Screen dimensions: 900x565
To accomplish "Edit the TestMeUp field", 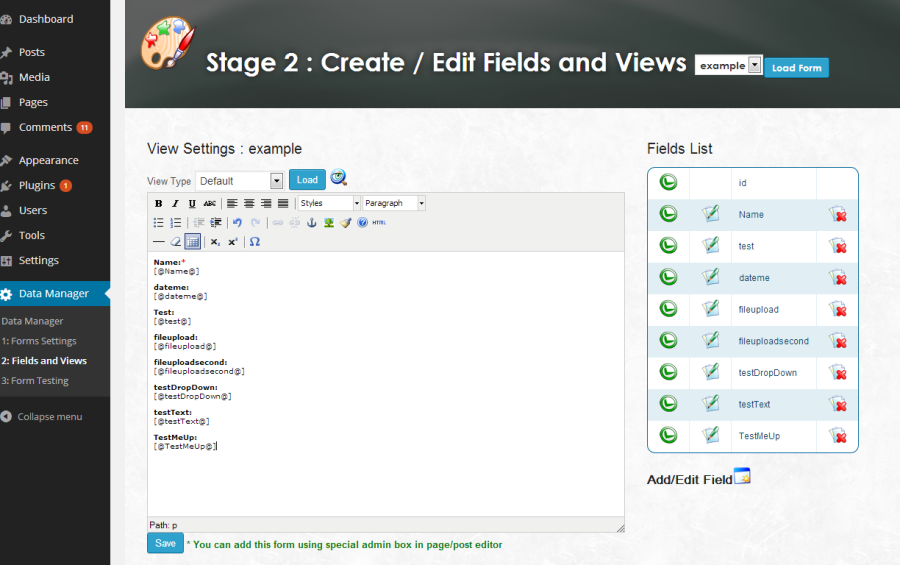I will point(711,435).
